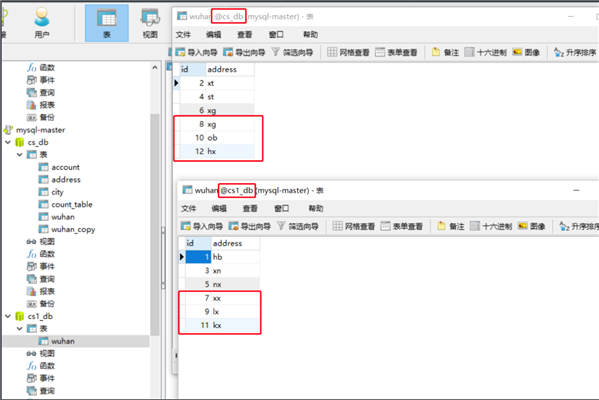This screenshot has height=400, width=599.
Task: Select cell 'xn' in row 3
Action: (235, 270)
